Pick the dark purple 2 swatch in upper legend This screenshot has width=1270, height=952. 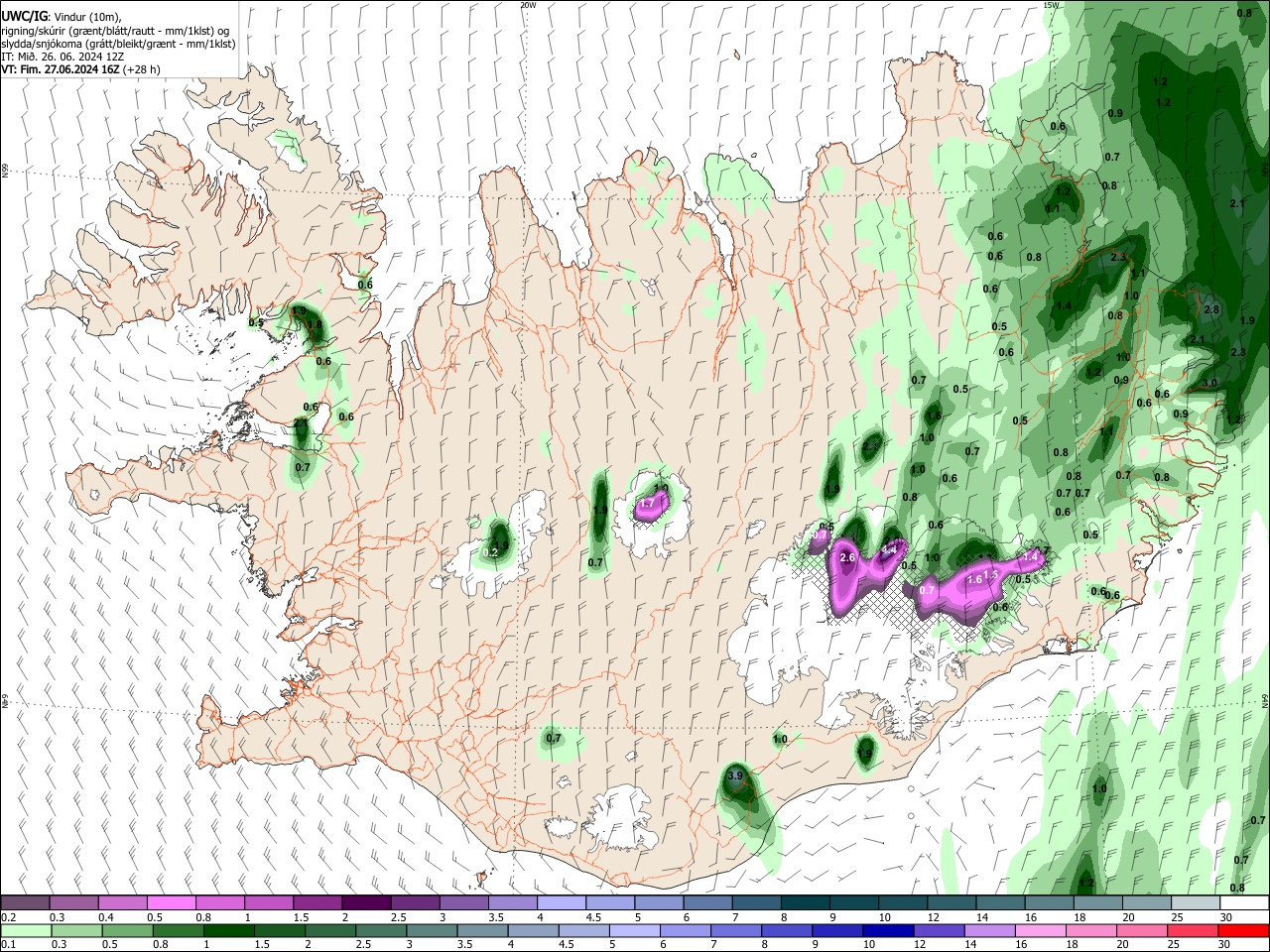pos(366,903)
